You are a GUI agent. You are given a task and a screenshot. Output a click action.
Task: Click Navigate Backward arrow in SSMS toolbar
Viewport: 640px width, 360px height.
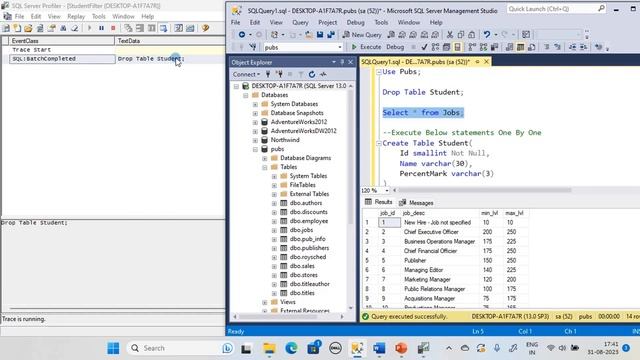242,35
